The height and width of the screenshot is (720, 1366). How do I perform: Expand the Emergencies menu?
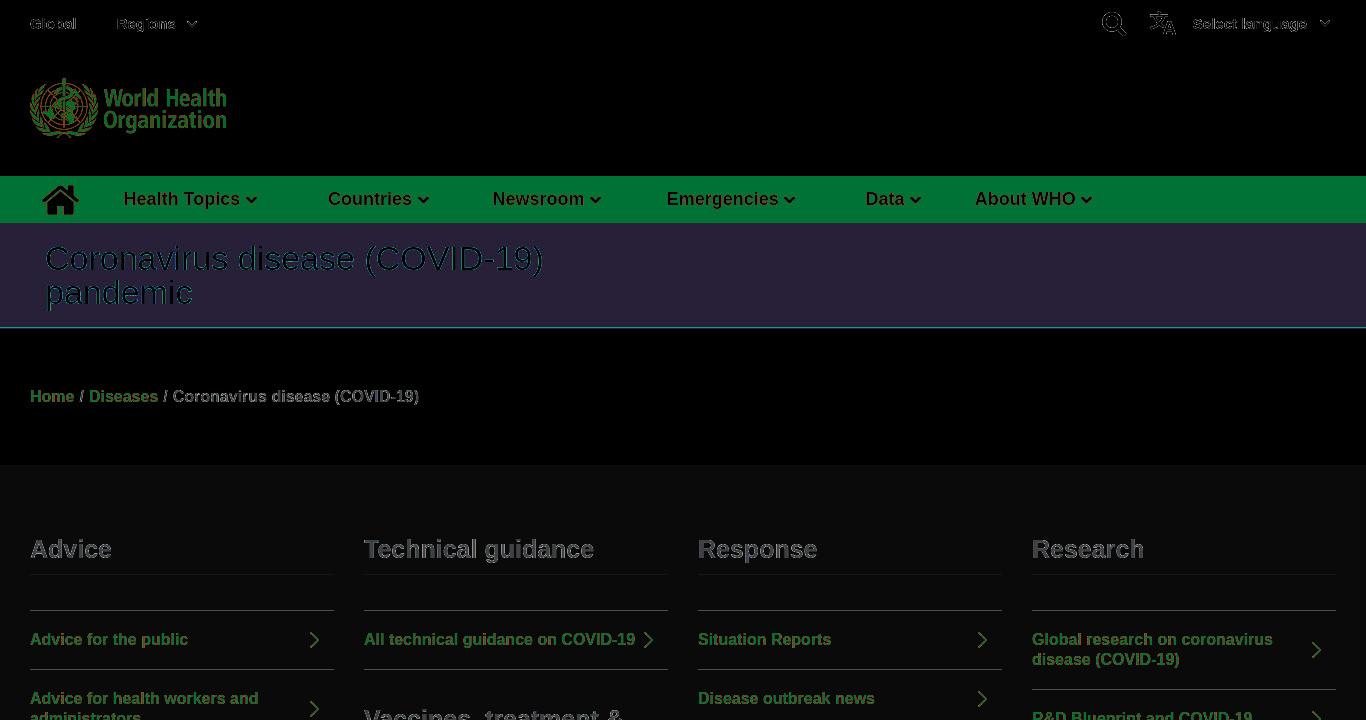(x=731, y=199)
